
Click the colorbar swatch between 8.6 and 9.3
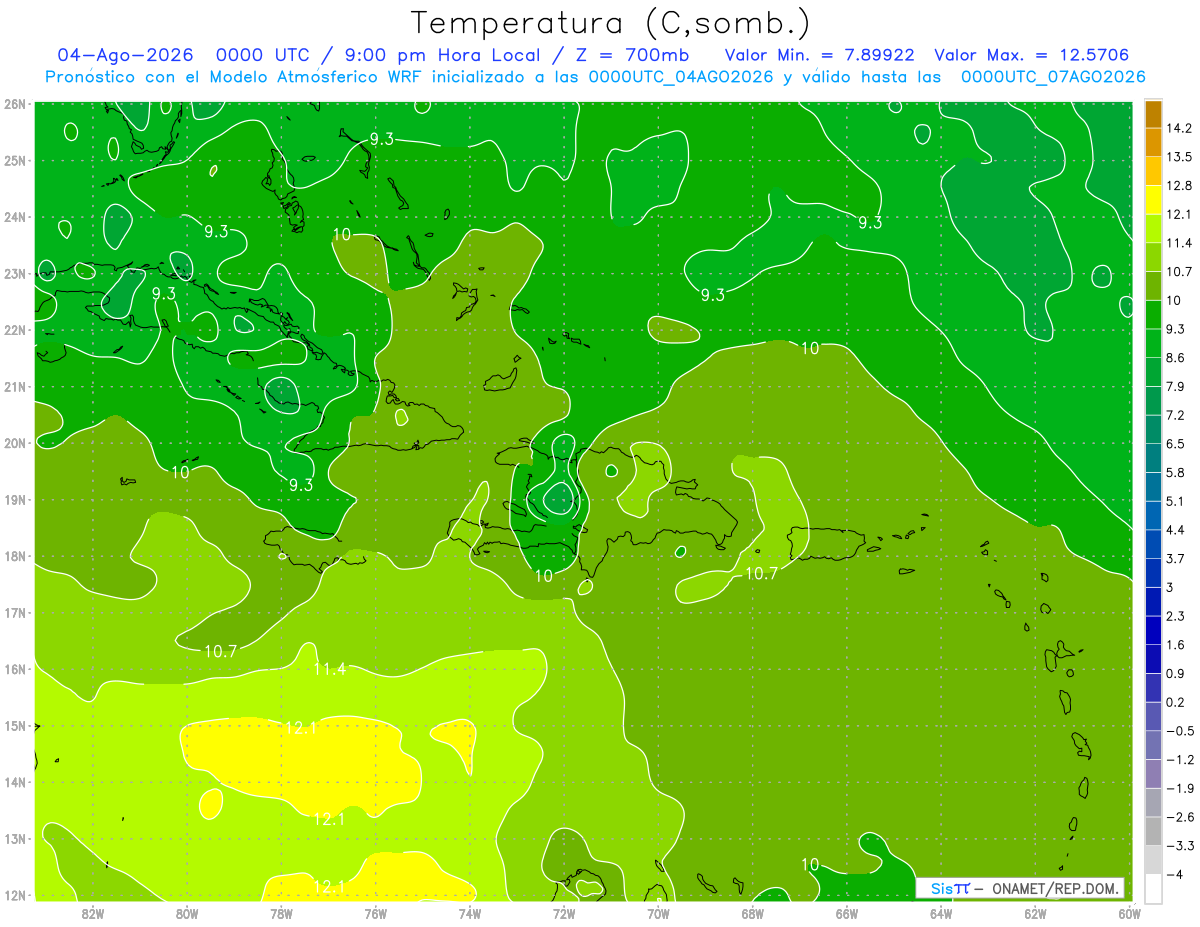[1153, 343]
